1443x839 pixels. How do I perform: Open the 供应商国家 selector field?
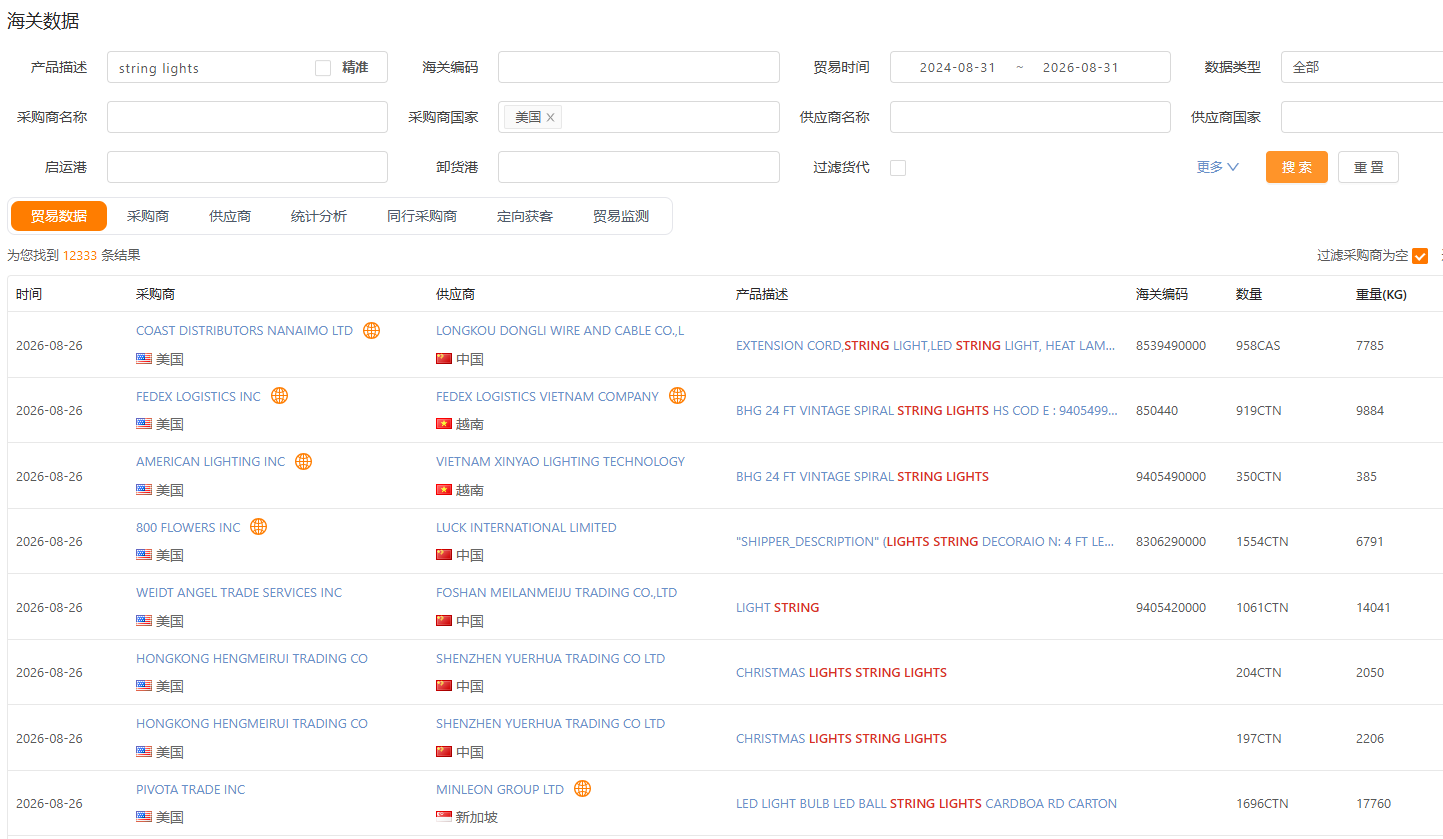1361,117
